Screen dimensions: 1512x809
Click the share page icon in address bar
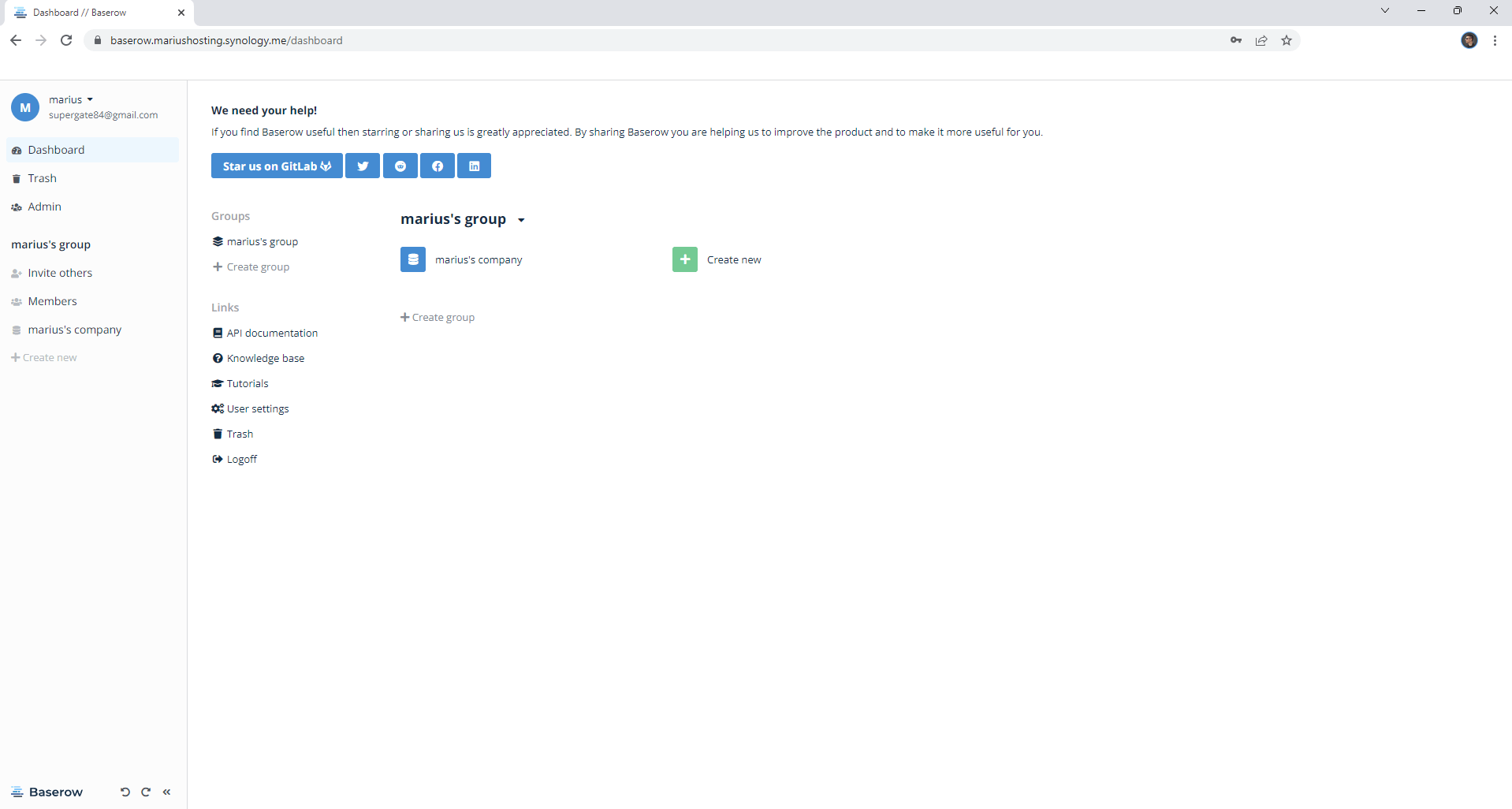coord(1261,40)
